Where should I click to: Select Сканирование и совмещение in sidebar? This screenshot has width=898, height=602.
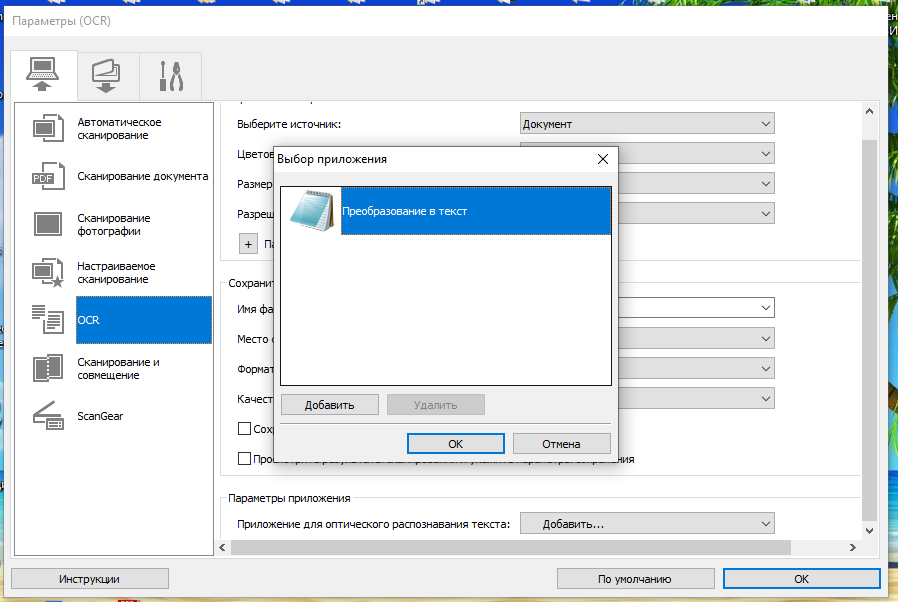pyautogui.click(x=119, y=368)
